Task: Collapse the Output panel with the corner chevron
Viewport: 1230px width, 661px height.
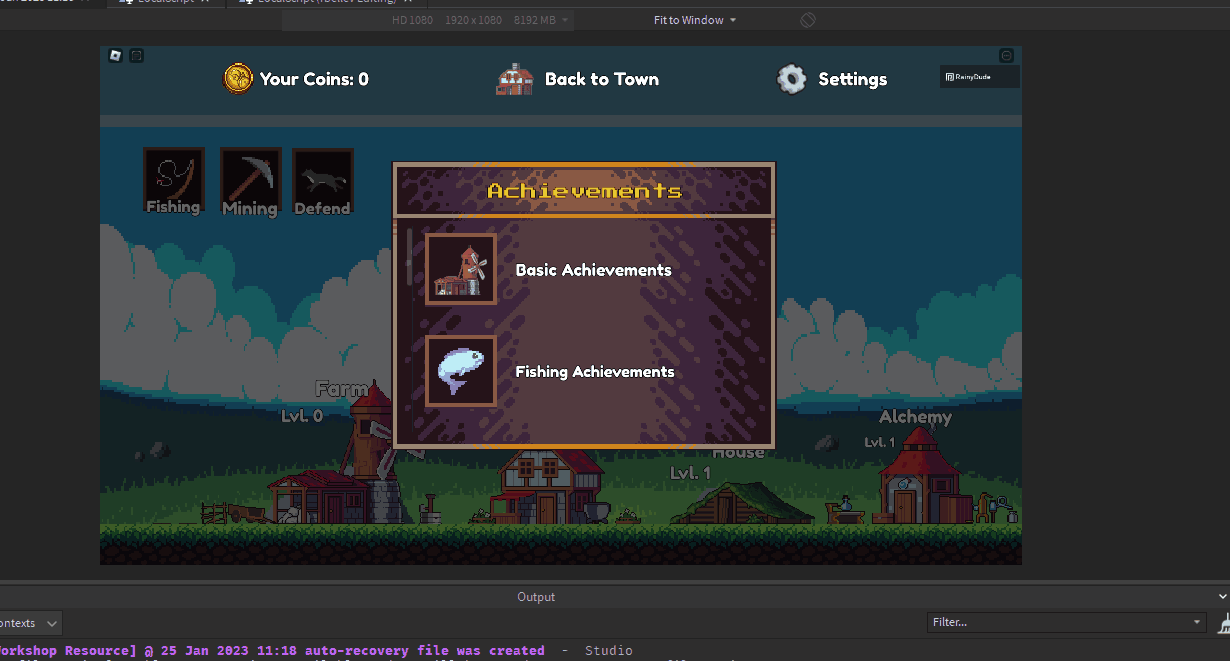Action: (x=1224, y=596)
